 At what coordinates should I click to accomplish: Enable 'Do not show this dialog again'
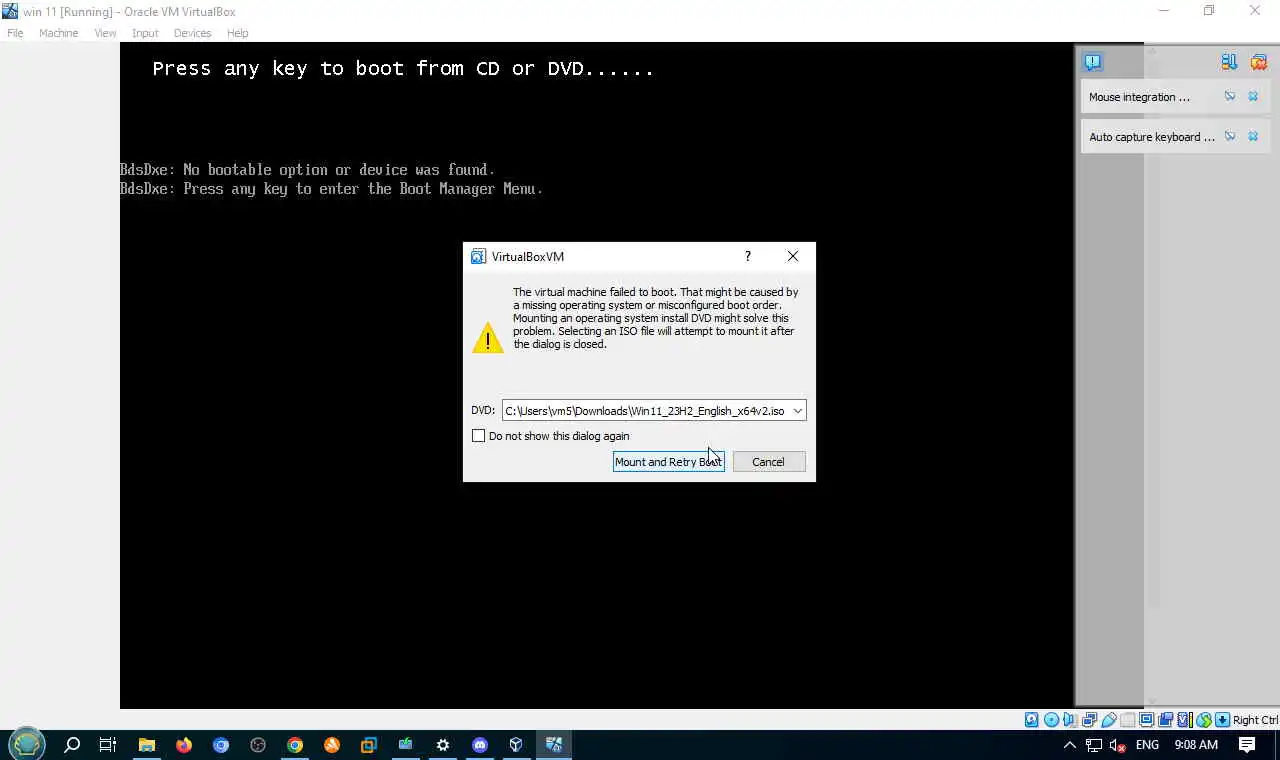478,436
